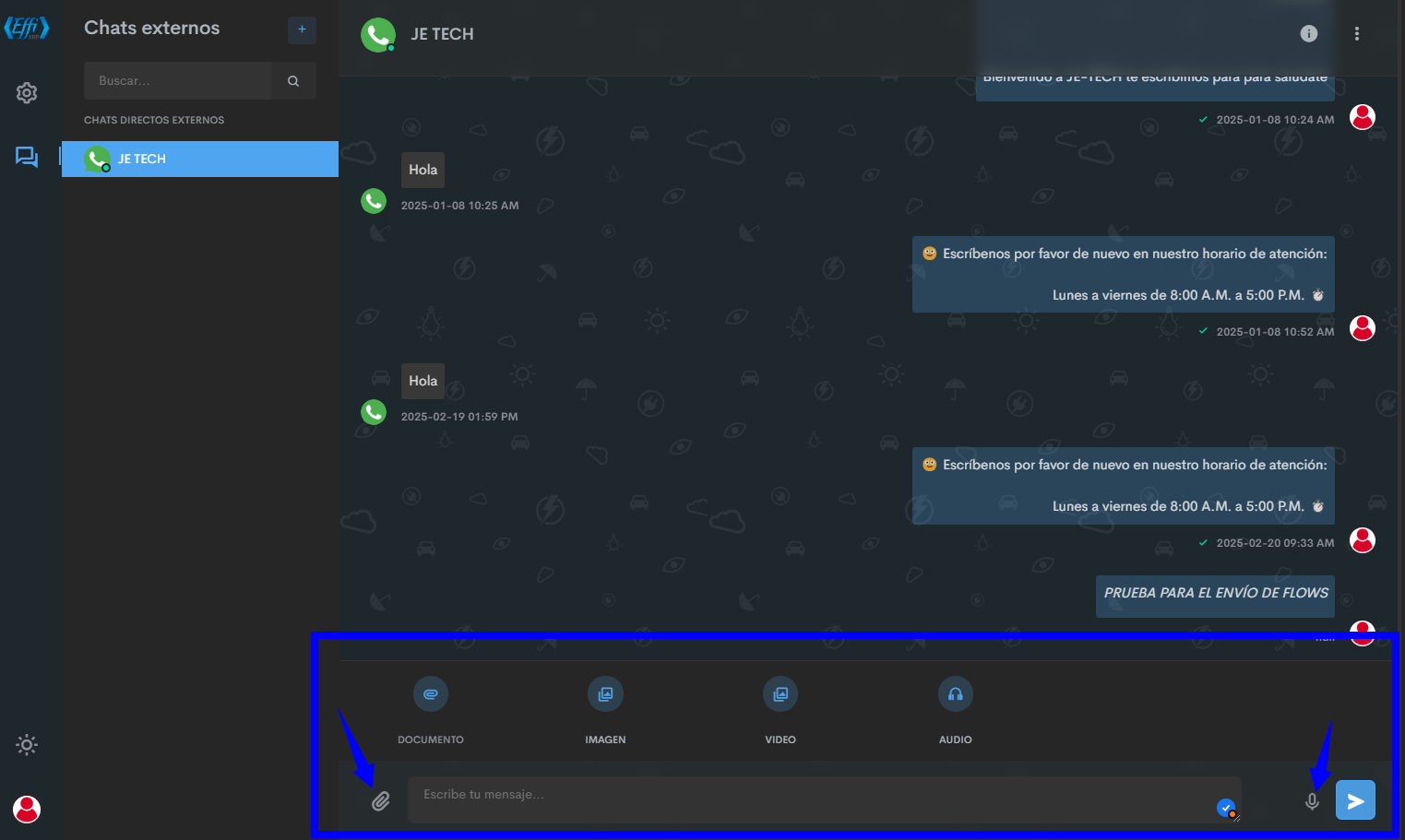Click the '2025-02-19 01:59 PM' timestamp
Viewport: 1405px width, 840px height.
point(459,417)
